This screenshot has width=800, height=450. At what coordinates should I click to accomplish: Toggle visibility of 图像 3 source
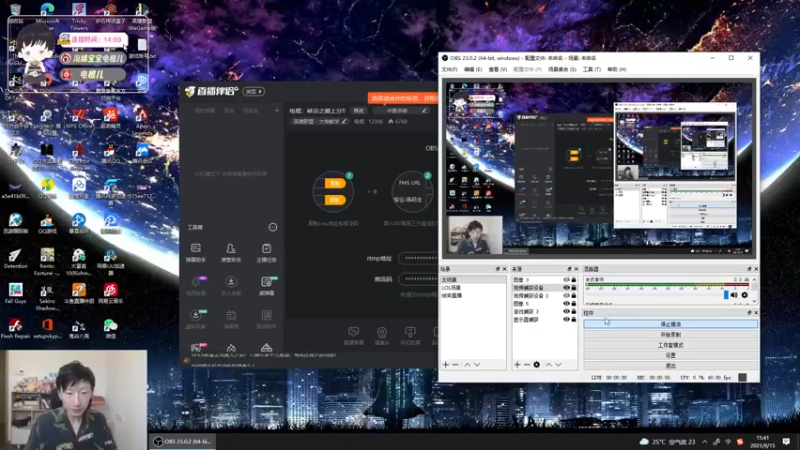coord(566,280)
